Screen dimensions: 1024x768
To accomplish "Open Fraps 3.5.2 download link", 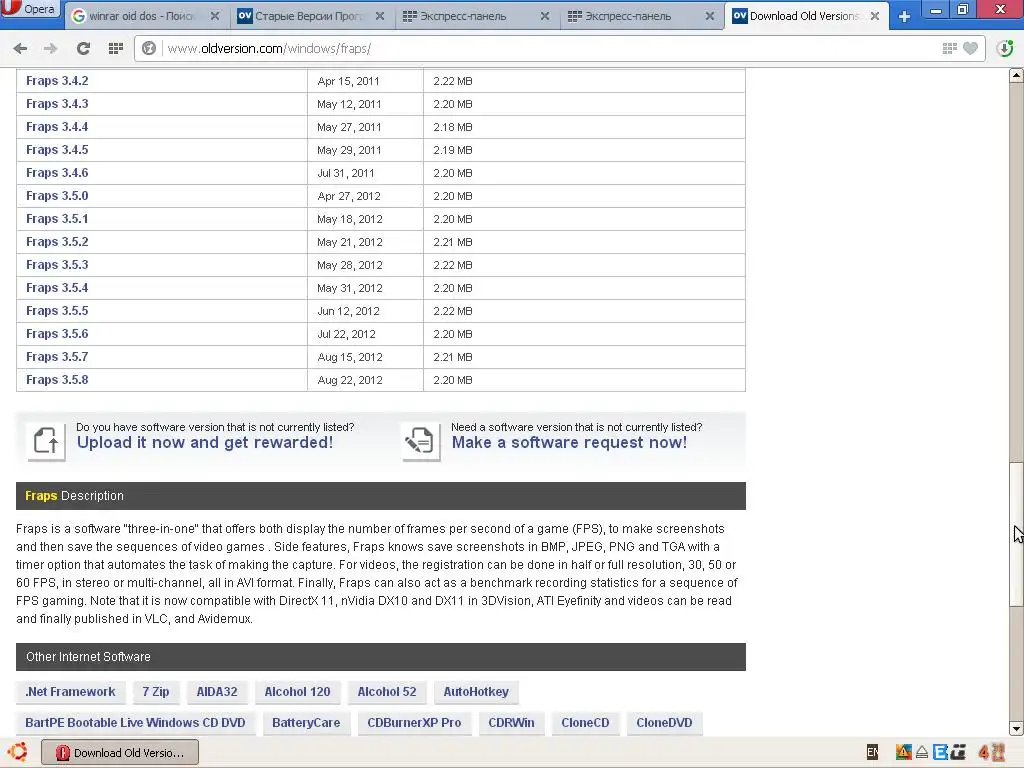I will pyautogui.click(x=57, y=242).
